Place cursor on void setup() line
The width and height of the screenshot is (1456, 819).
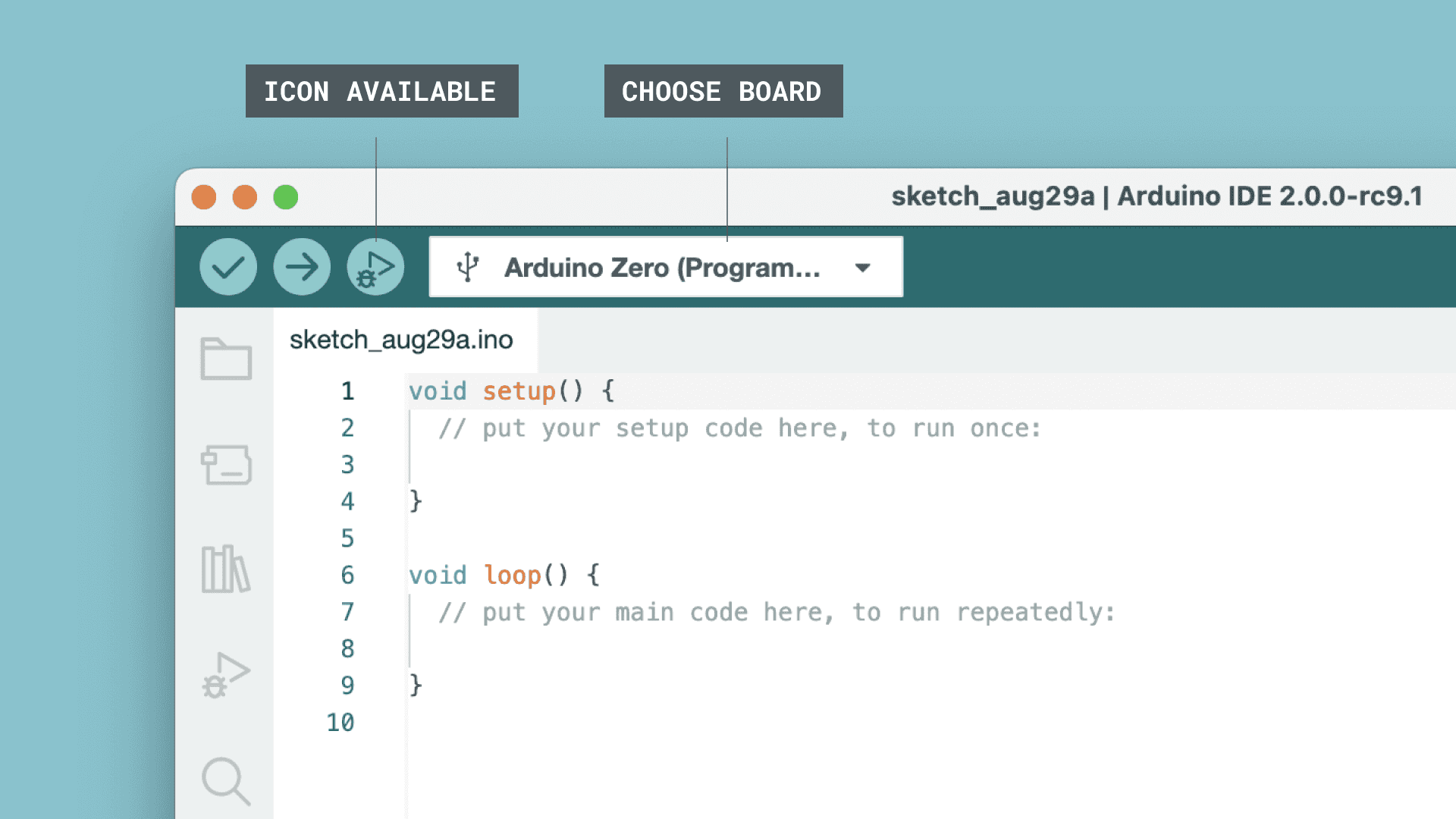(x=512, y=391)
